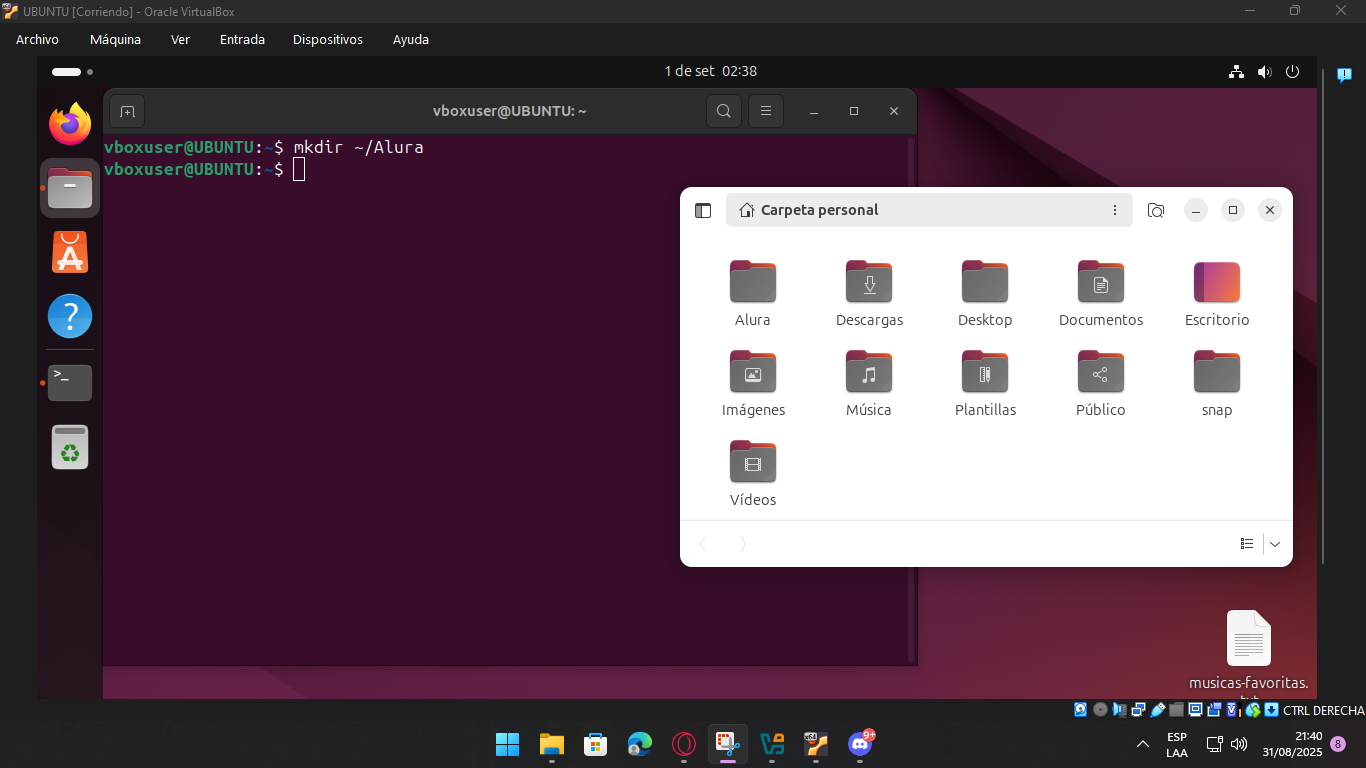Open the Alura folder
The width and height of the screenshot is (1366, 768).
pos(753,294)
